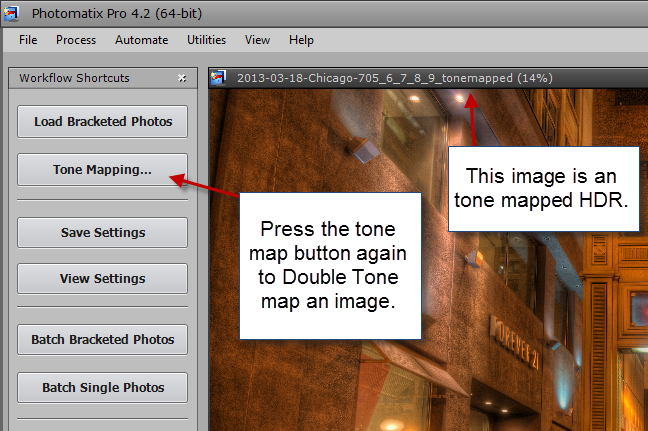Open the Help menu

[301, 40]
